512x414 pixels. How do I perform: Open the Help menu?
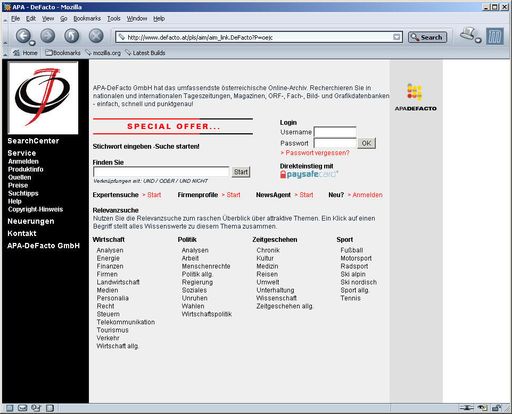pos(159,19)
